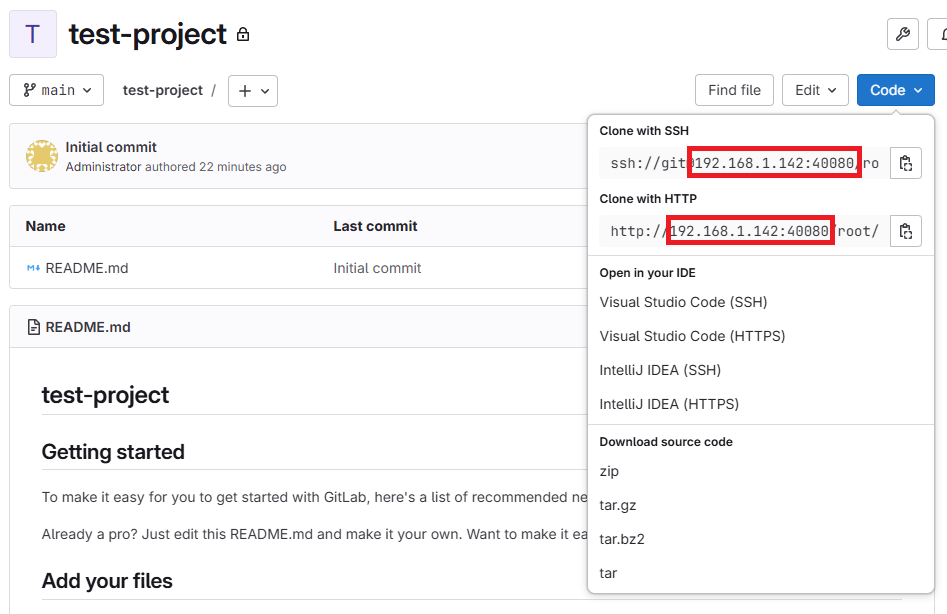Open the Initial commit title link
This screenshot has width=947, height=614.
tap(111, 147)
